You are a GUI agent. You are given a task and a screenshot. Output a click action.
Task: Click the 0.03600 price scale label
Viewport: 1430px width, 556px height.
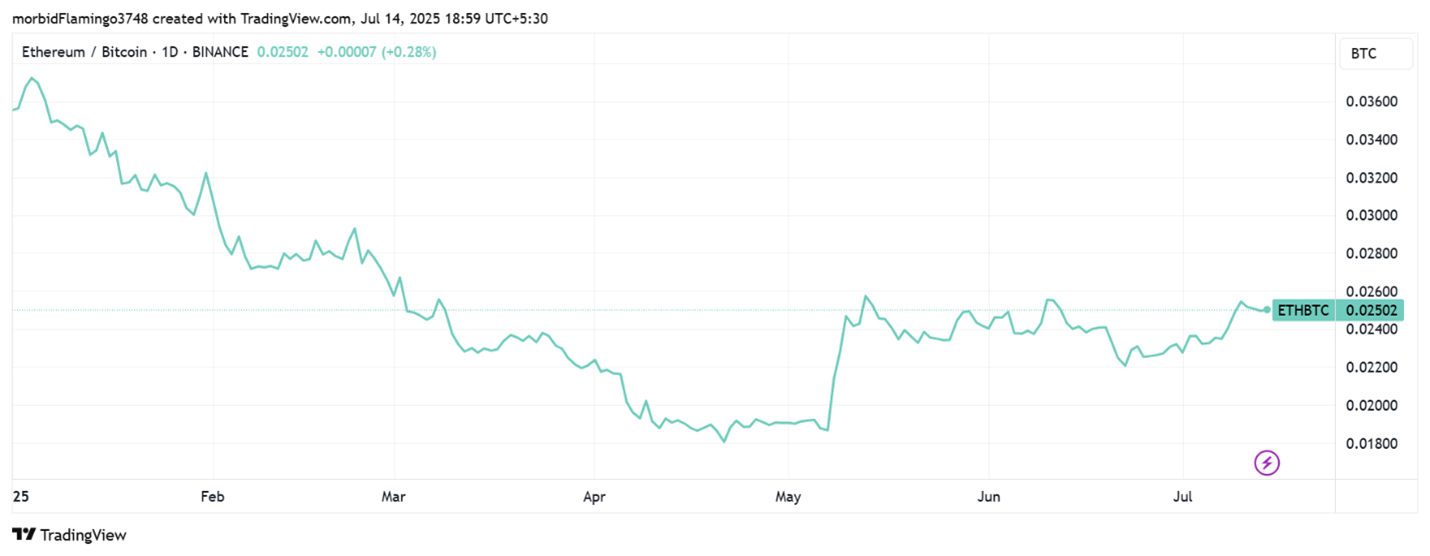1371,102
